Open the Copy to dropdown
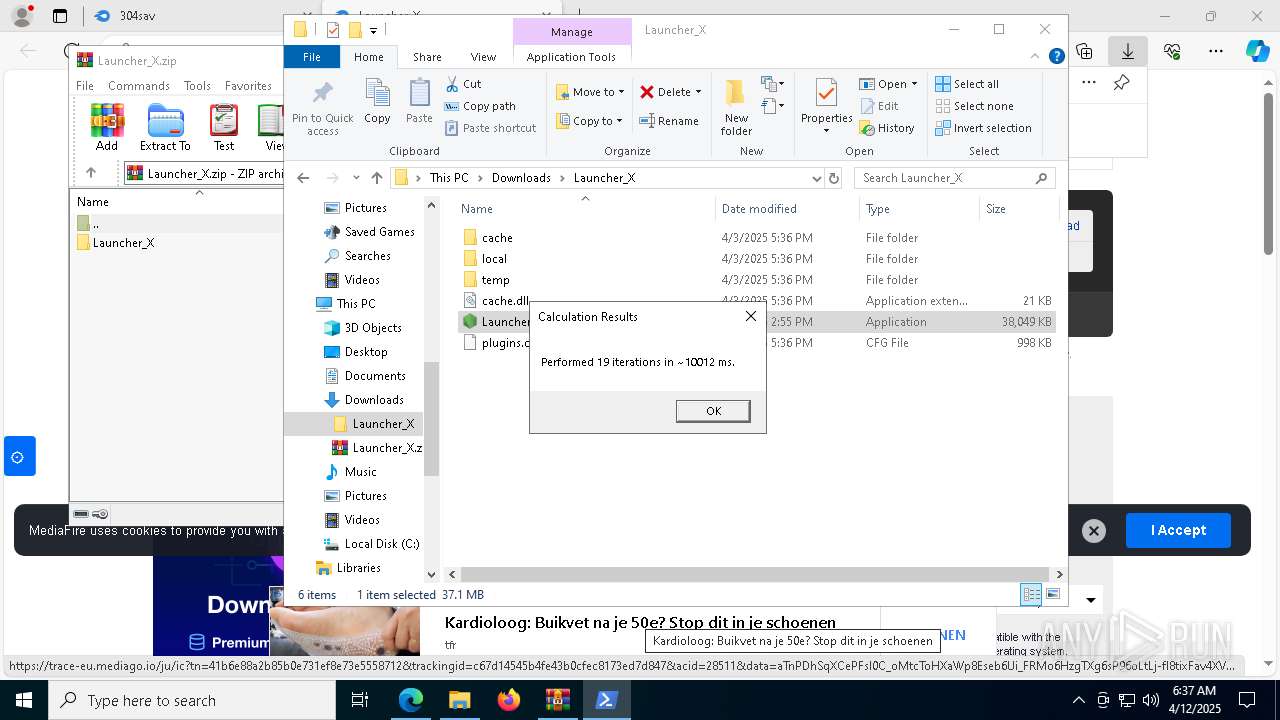 [590, 121]
